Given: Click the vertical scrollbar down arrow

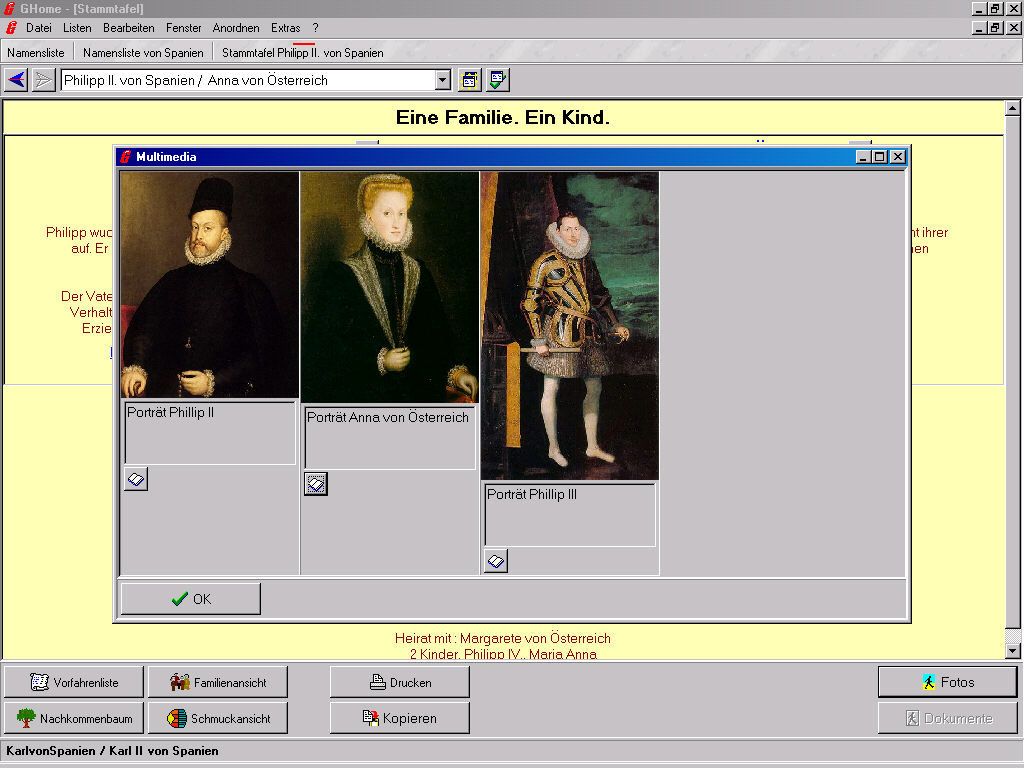Looking at the screenshot, I should pyautogui.click(x=1012, y=651).
